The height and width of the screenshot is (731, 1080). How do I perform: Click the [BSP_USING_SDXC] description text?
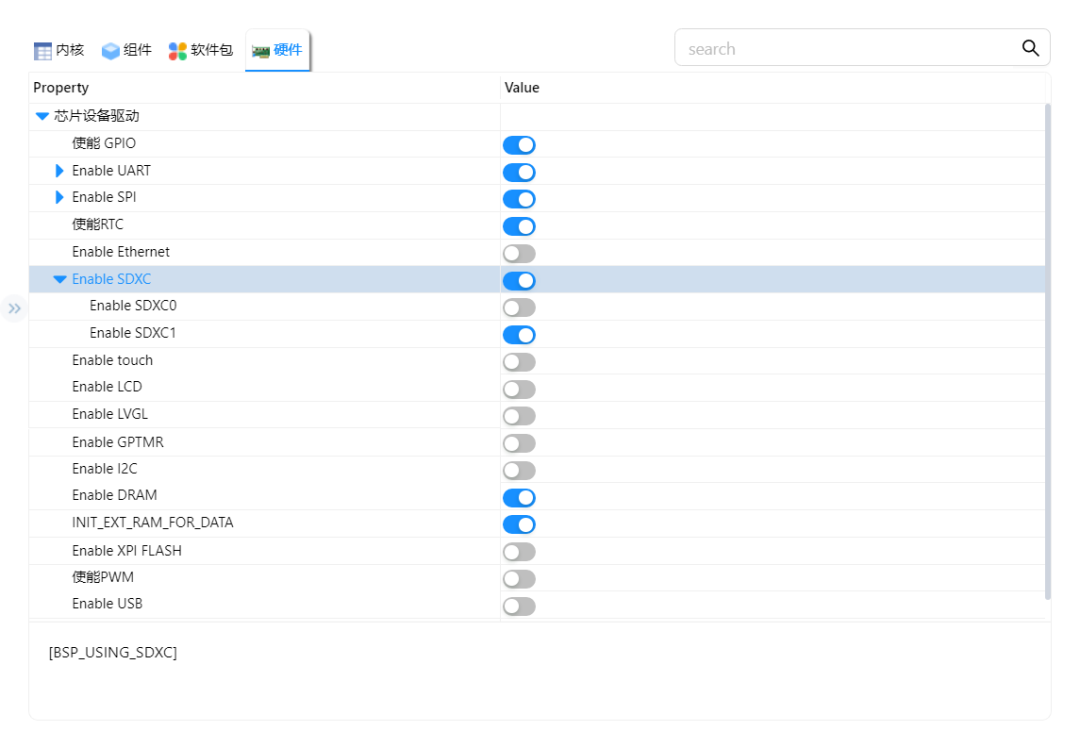[x=113, y=652]
